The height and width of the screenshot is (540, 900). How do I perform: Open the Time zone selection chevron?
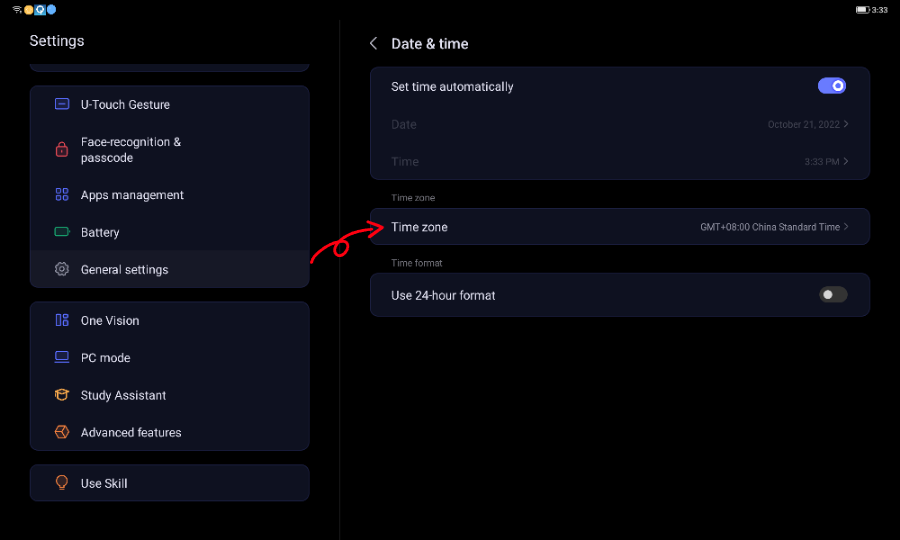[846, 227]
